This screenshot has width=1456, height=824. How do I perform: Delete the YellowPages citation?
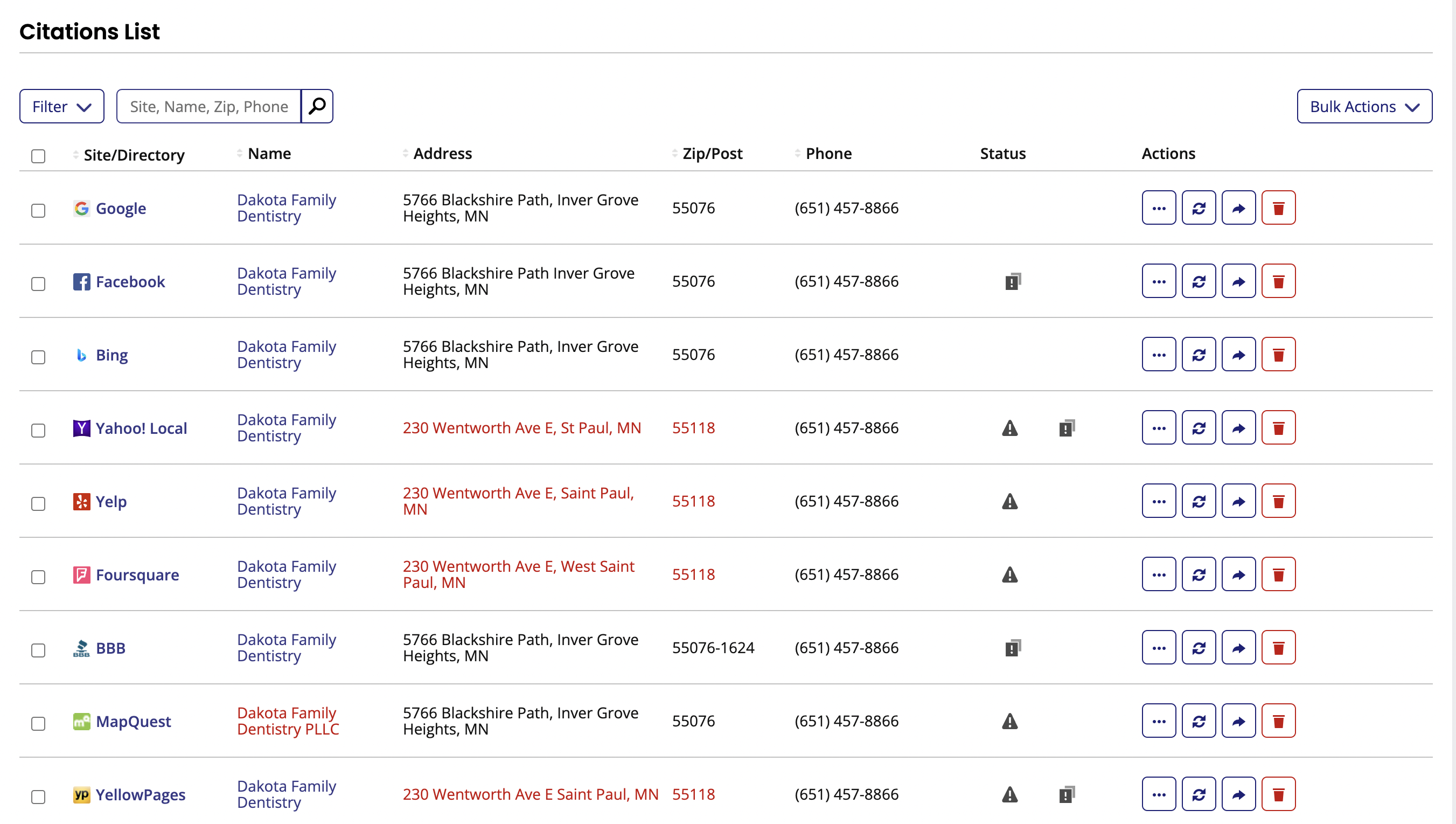click(x=1278, y=794)
